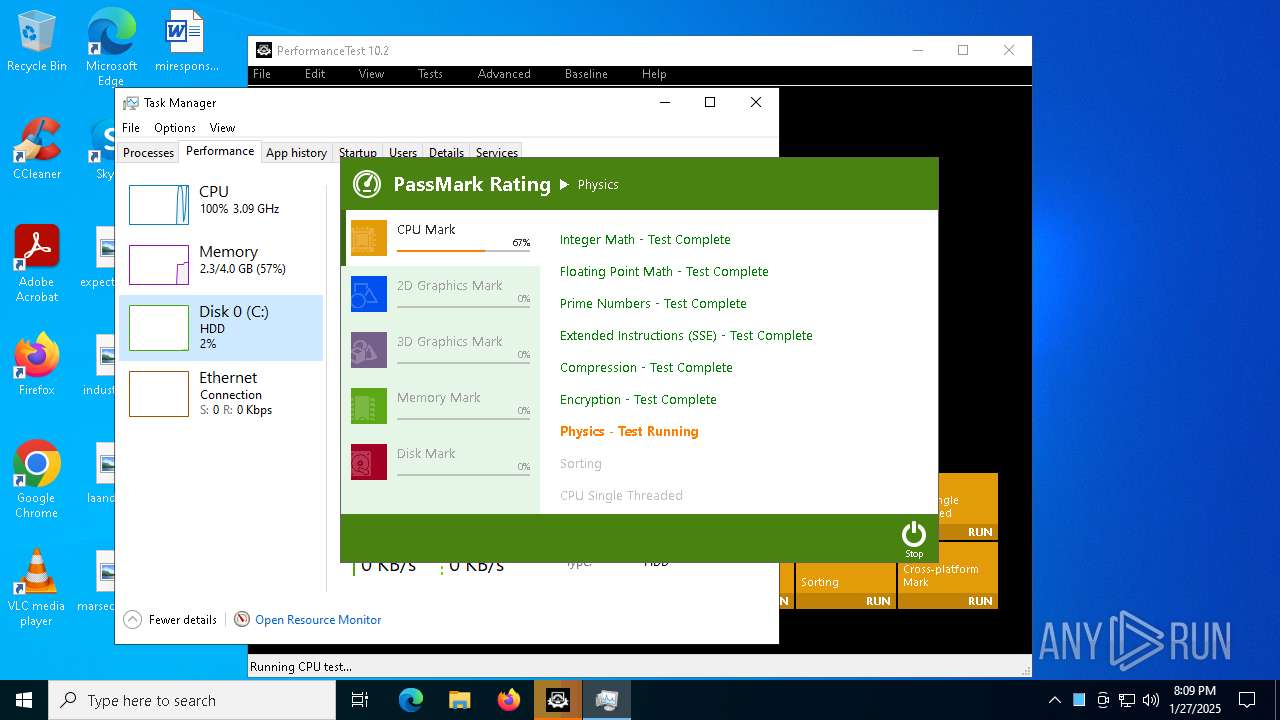Click the taskbar search box
Screen dimensions: 1280x720
coord(192,700)
